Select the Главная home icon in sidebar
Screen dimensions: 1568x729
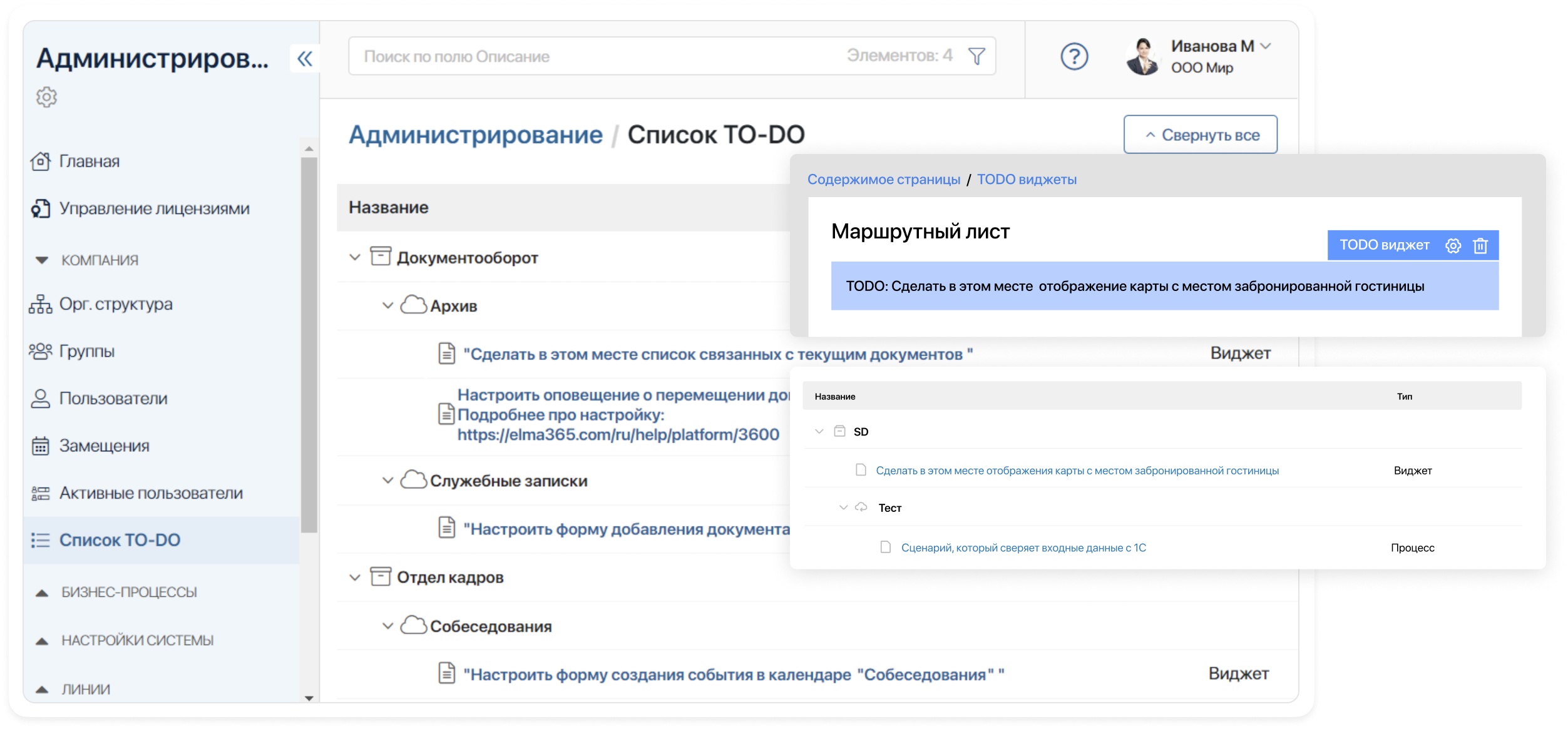(40, 161)
